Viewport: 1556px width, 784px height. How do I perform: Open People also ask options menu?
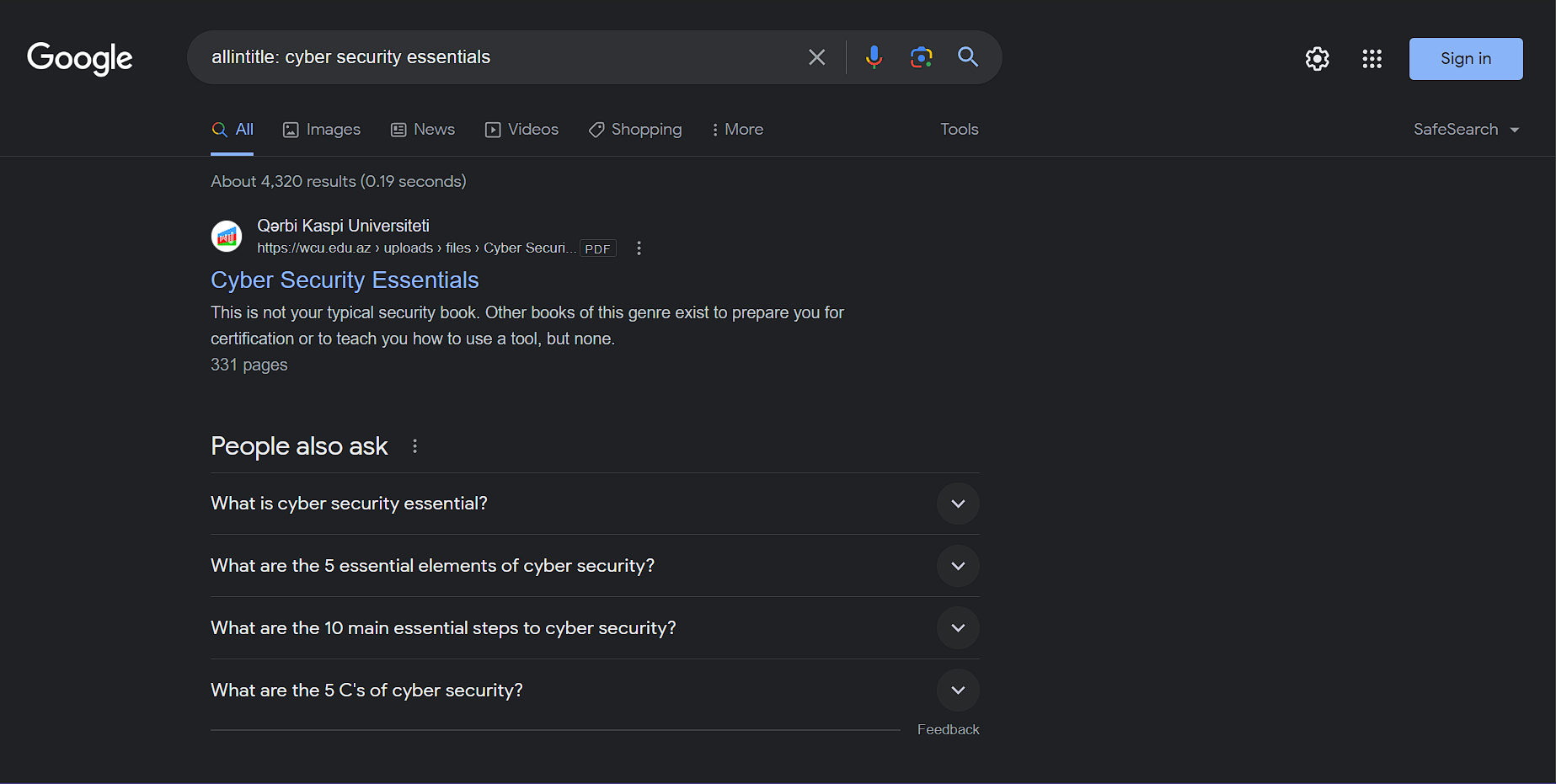tap(414, 446)
